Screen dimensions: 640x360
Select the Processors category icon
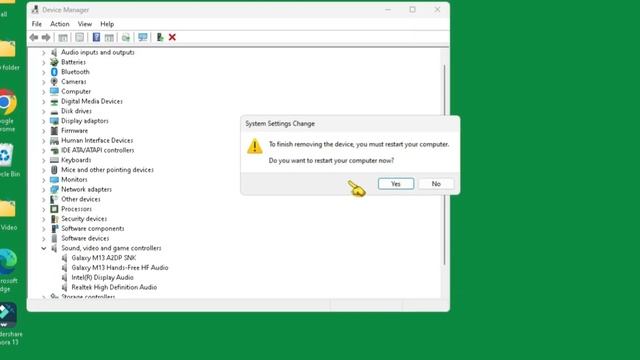coord(54,209)
